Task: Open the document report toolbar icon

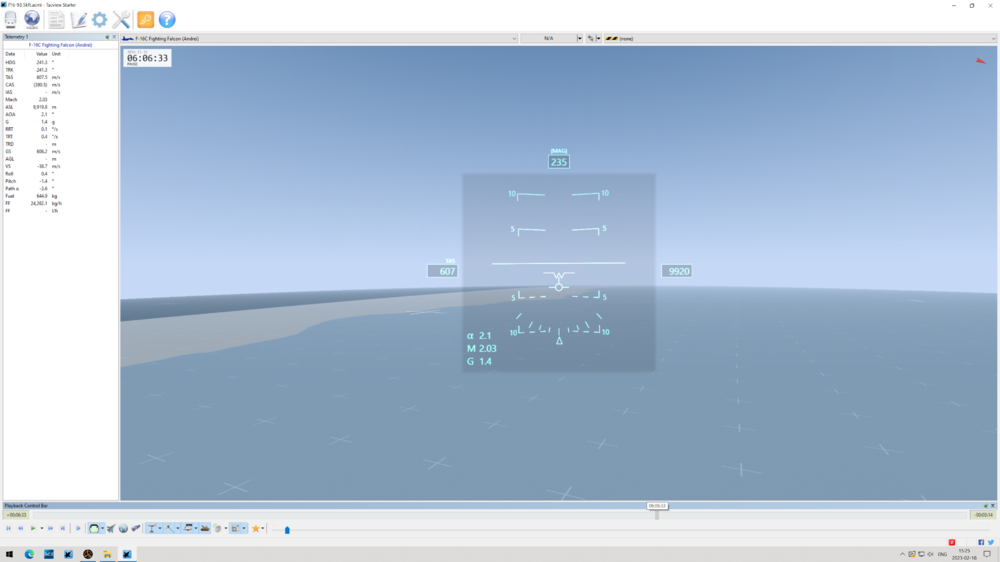Action: pos(56,20)
